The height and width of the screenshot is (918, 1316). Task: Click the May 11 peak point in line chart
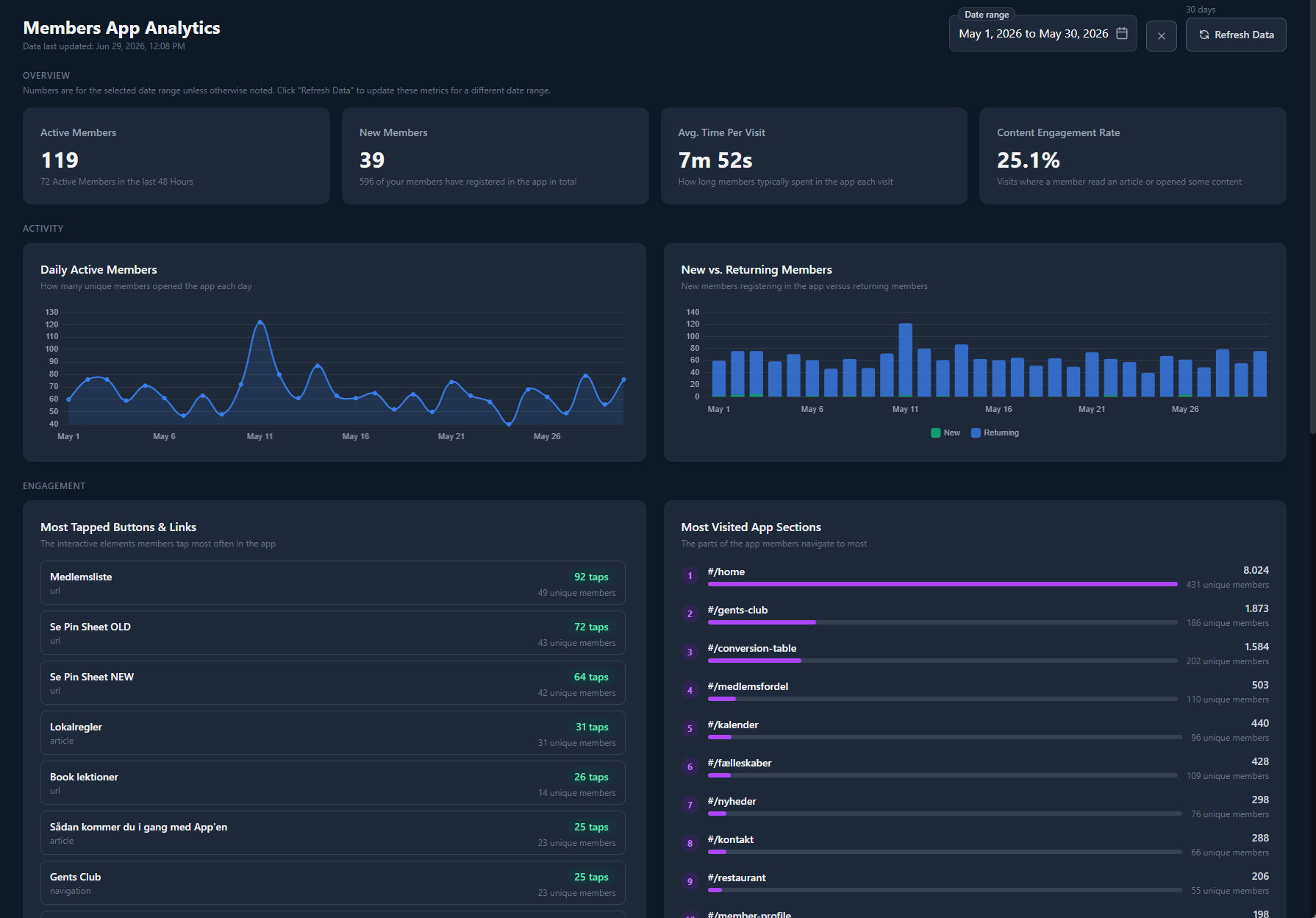click(260, 322)
